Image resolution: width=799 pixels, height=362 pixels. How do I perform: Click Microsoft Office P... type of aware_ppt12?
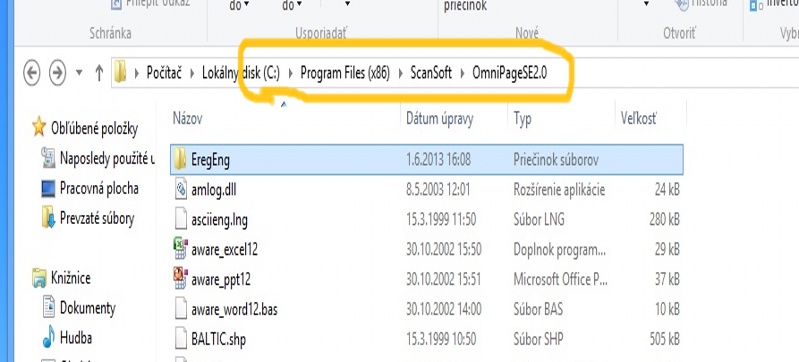561,279
